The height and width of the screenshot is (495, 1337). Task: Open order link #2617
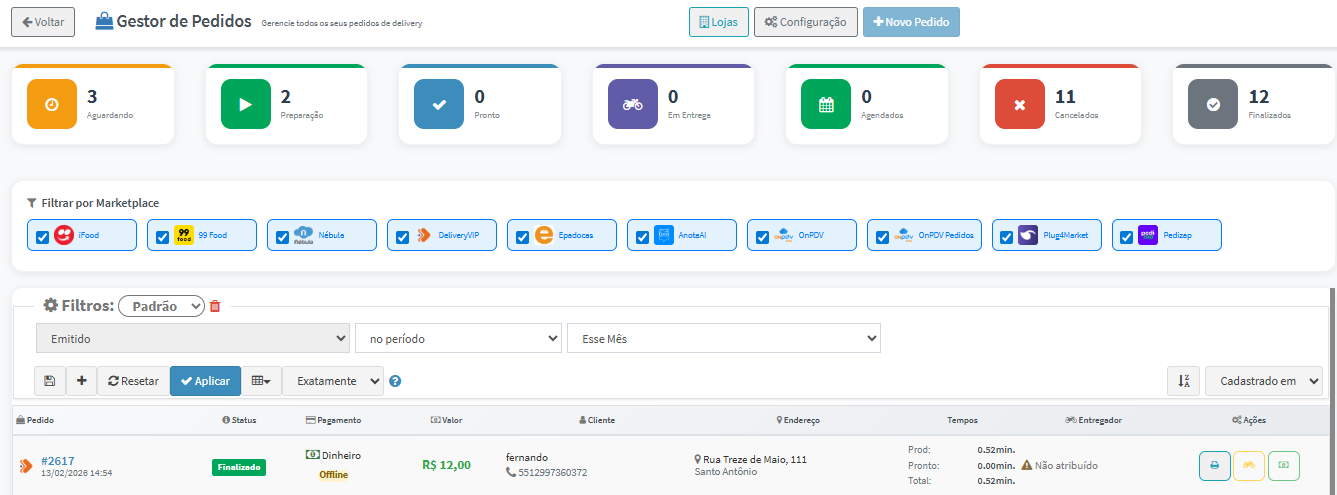pyautogui.click(x=58, y=461)
